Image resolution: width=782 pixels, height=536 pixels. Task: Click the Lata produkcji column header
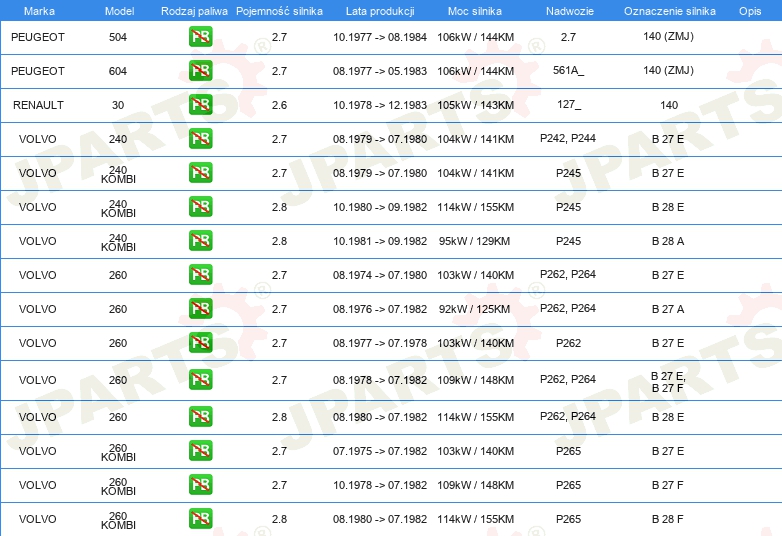tap(380, 11)
